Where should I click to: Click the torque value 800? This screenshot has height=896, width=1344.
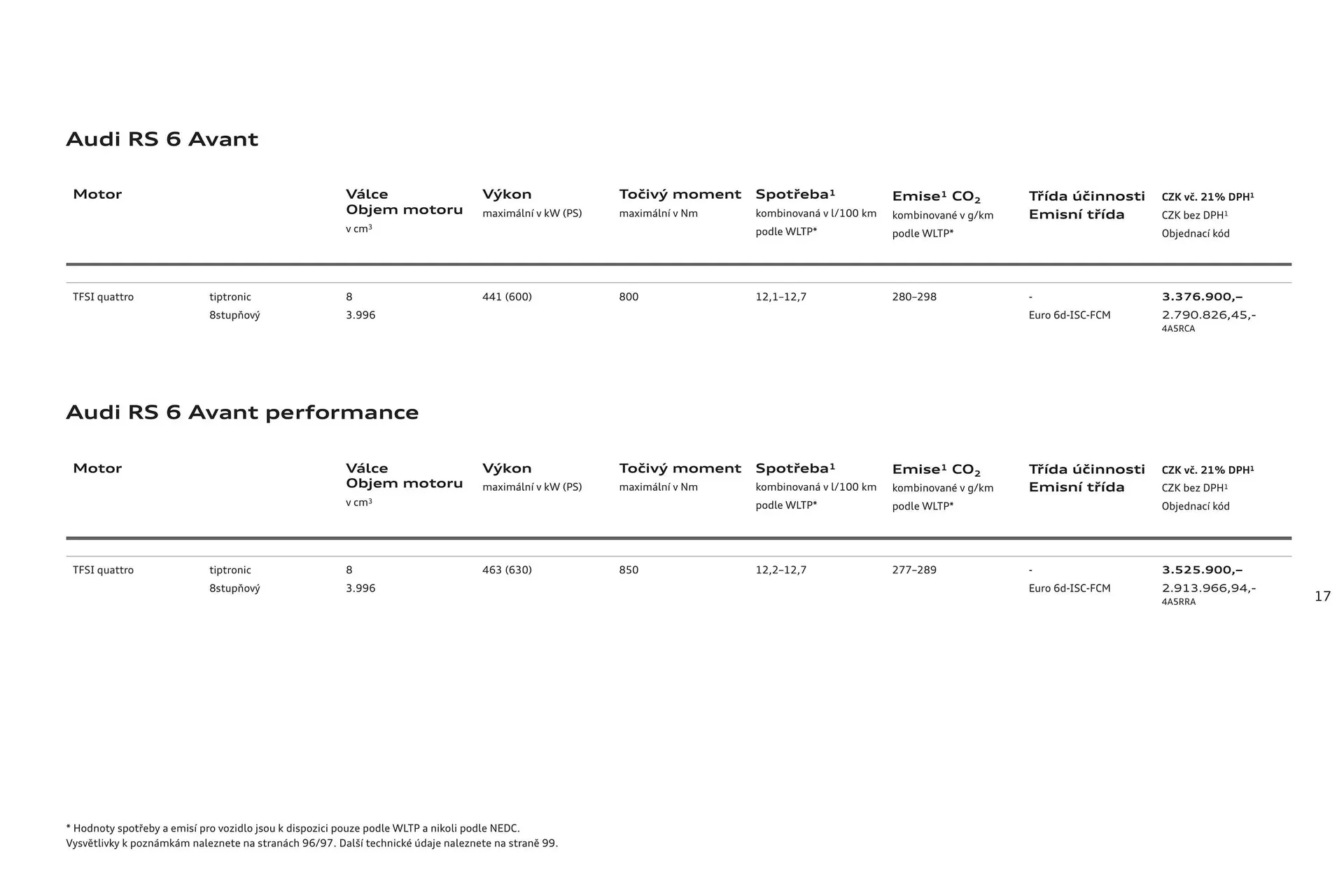[x=629, y=297]
